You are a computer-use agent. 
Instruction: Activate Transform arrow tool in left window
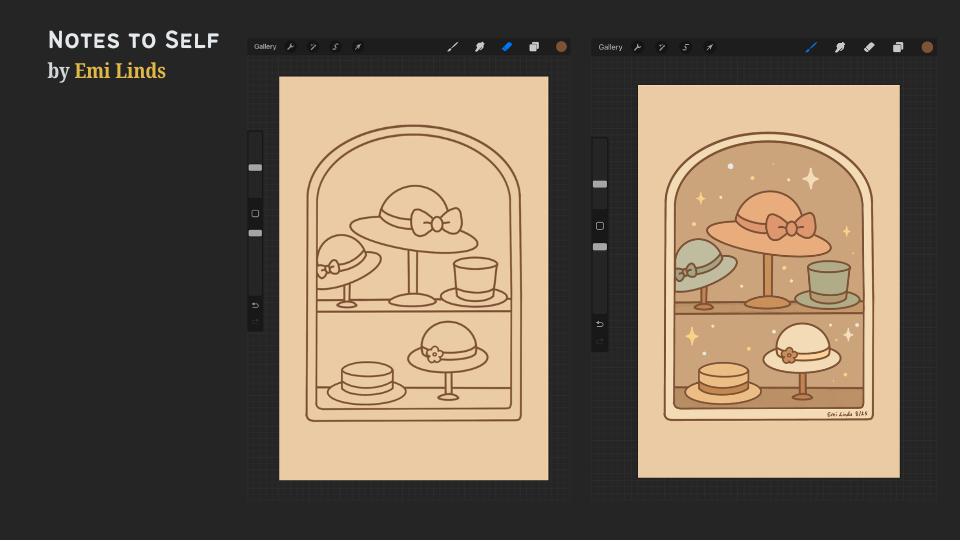pyautogui.click(x=358, y=47)
